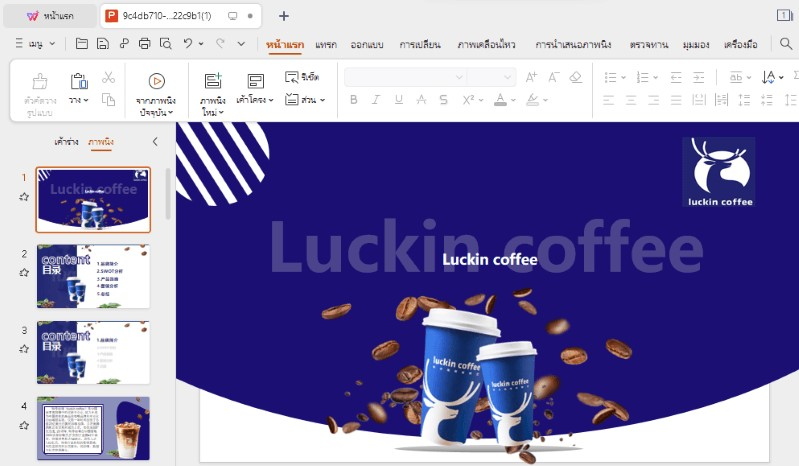Click the slide Layout icon
Image resolution: width=799 pixels, height=466 pixels.
point(255,81)
